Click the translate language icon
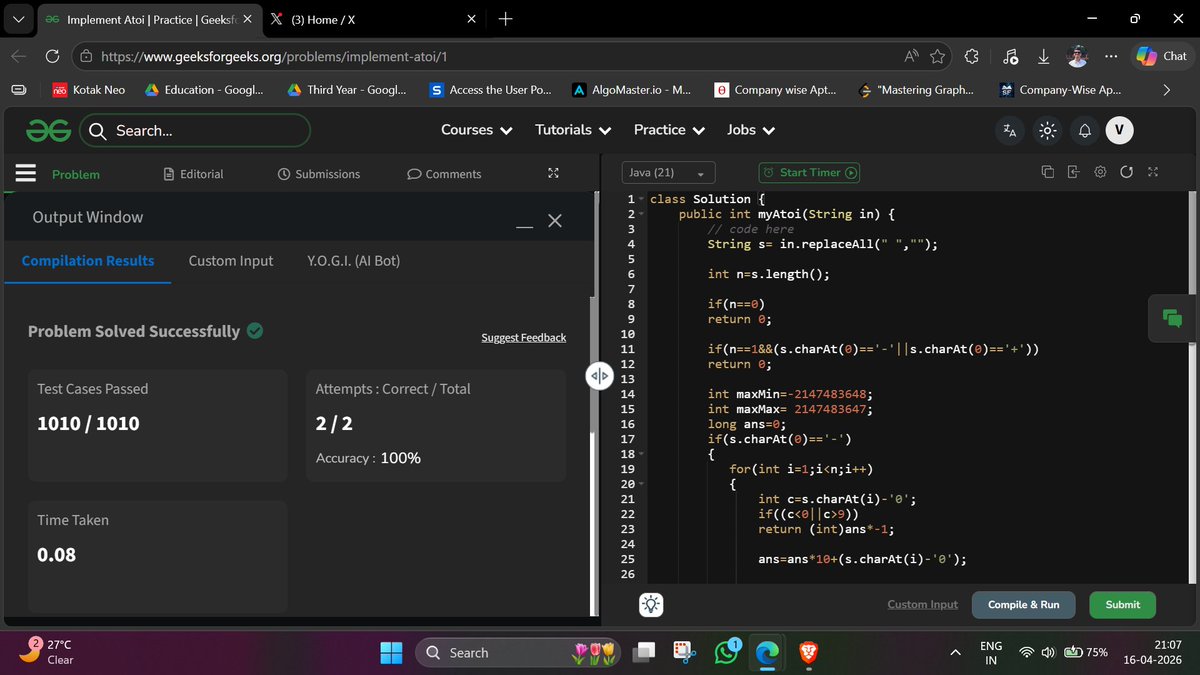The width and height of the screenshot is (1200, 675). (x=1009, y=130)
